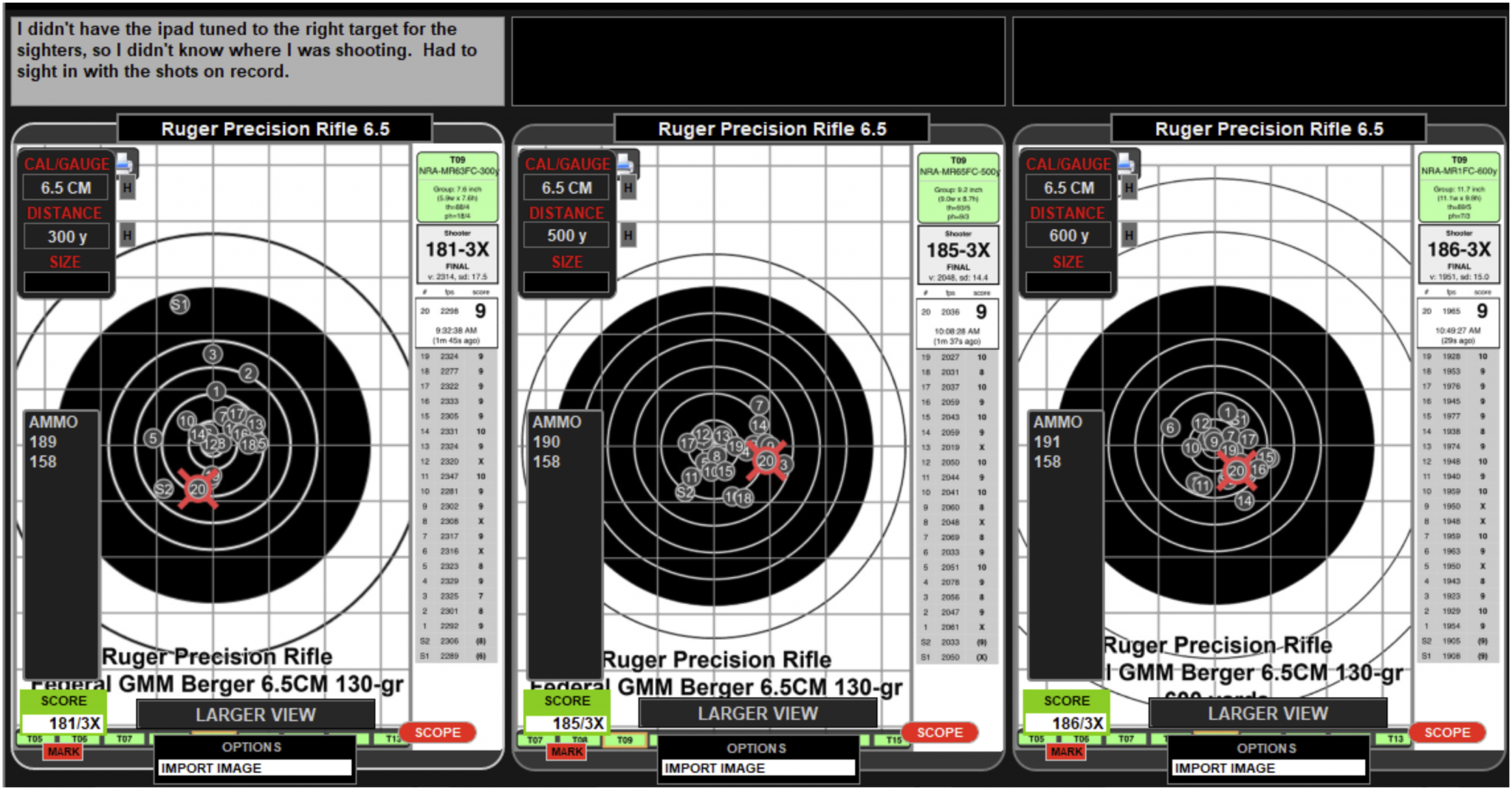Select shot marker 2 on 300 y target

coord(249,374)
